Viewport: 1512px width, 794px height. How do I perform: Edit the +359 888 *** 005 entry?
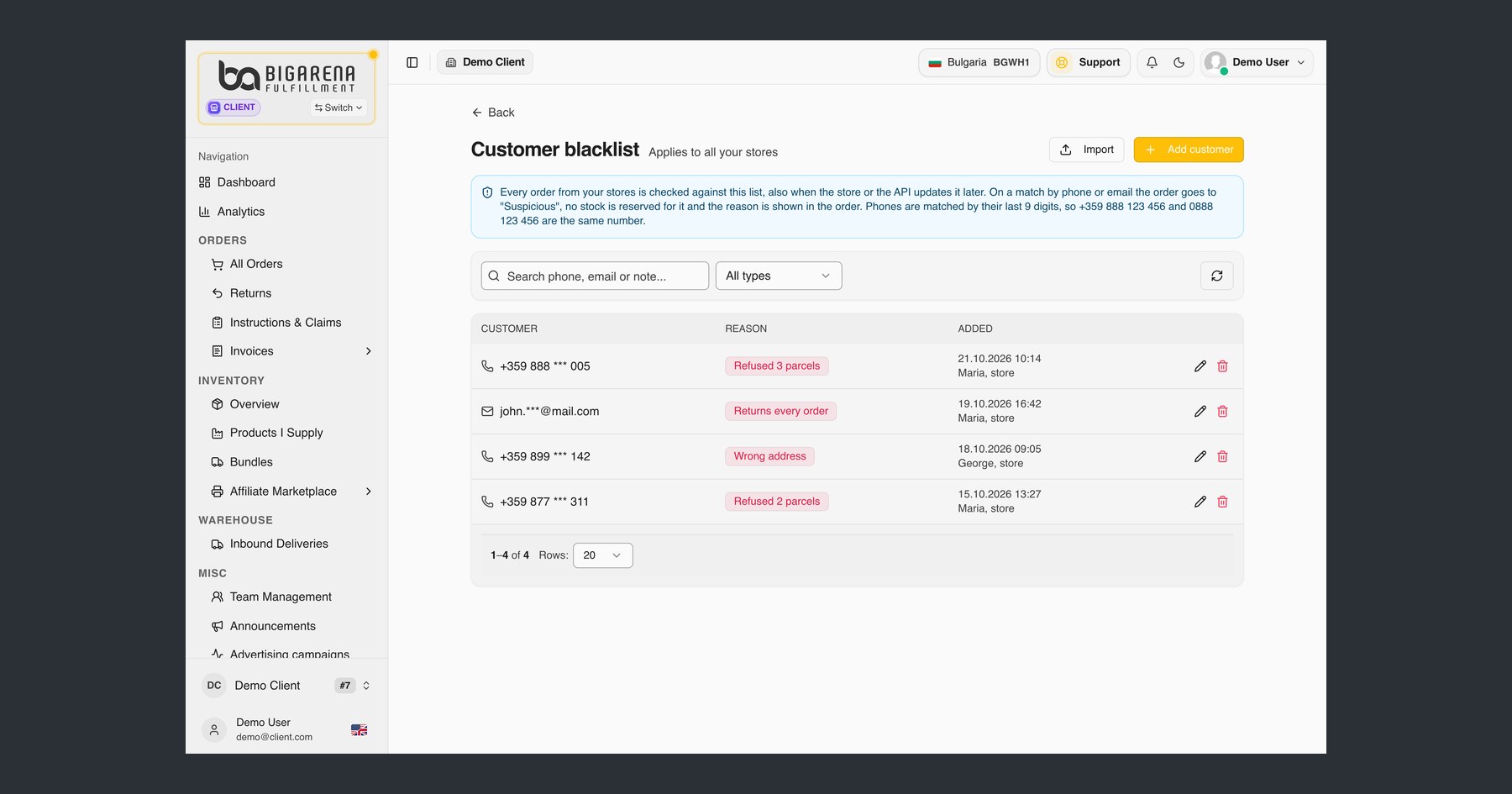[1200, 366]
